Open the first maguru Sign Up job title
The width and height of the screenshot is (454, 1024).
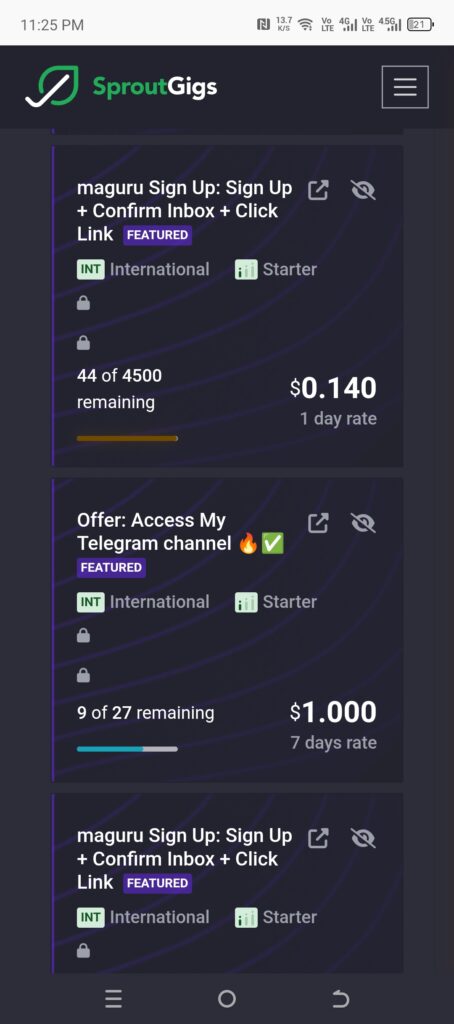(x=184, y=211)
